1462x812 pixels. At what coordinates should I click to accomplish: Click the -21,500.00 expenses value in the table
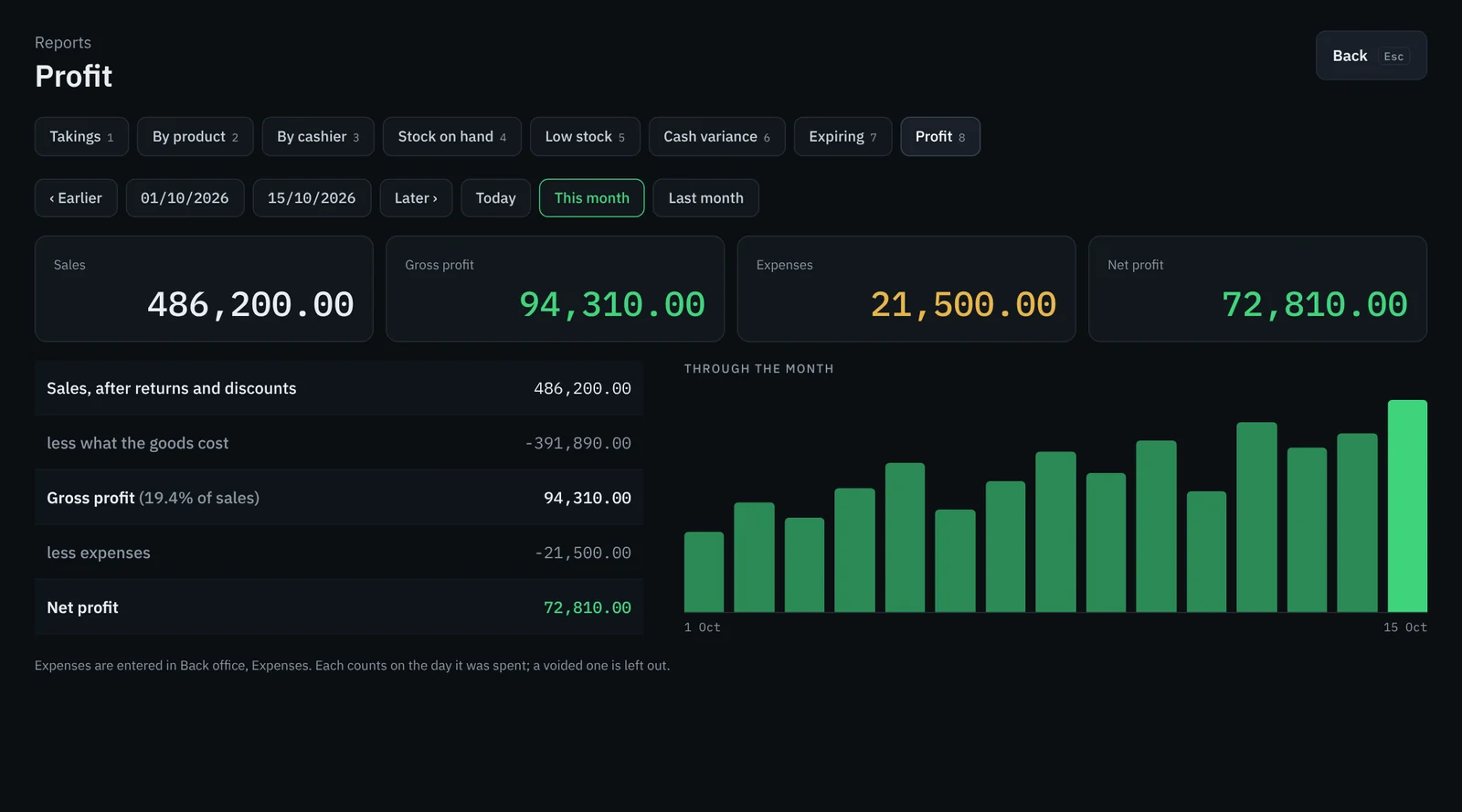click(583, 553)
